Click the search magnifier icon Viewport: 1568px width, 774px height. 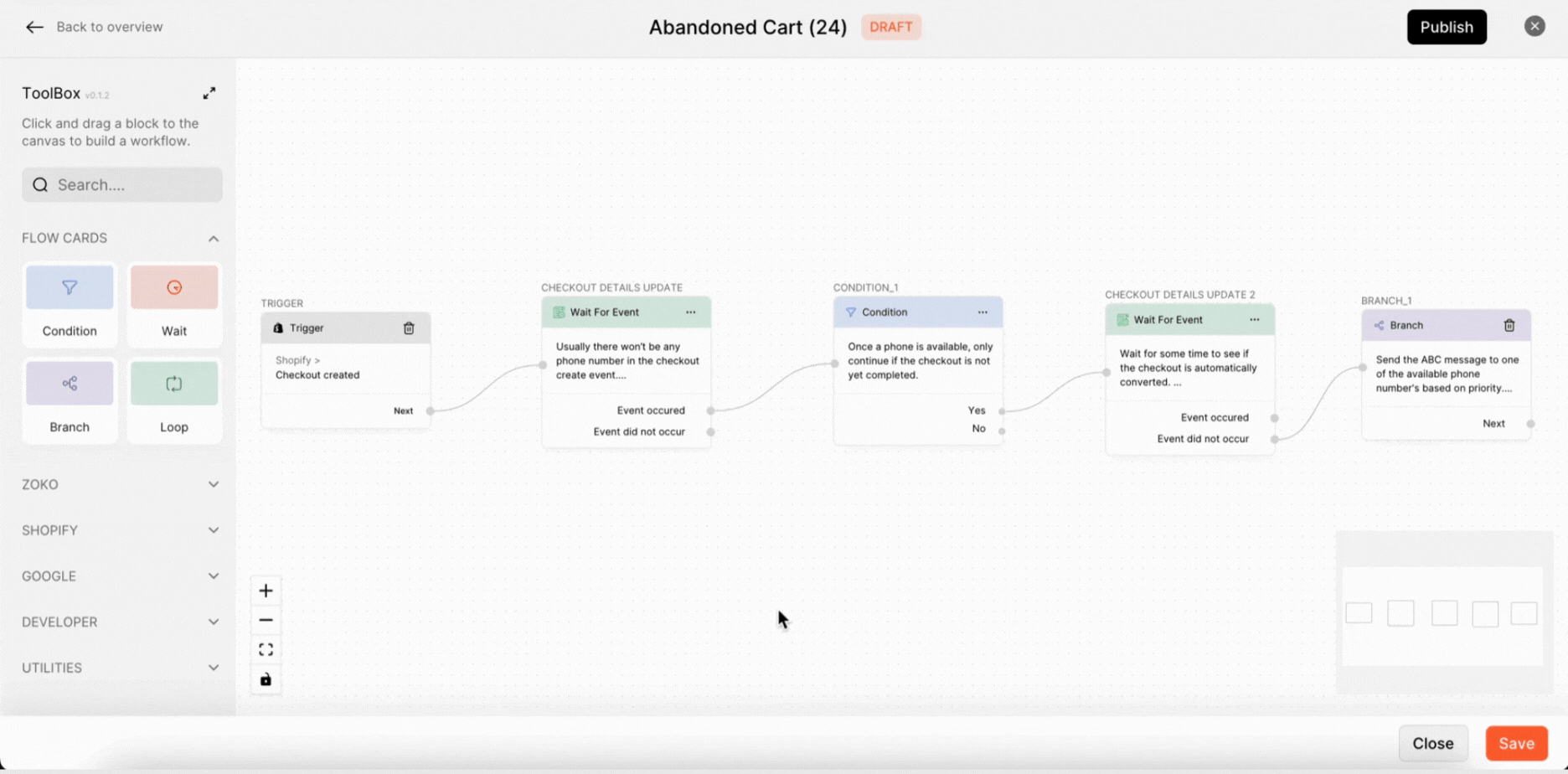pos(40,184)
